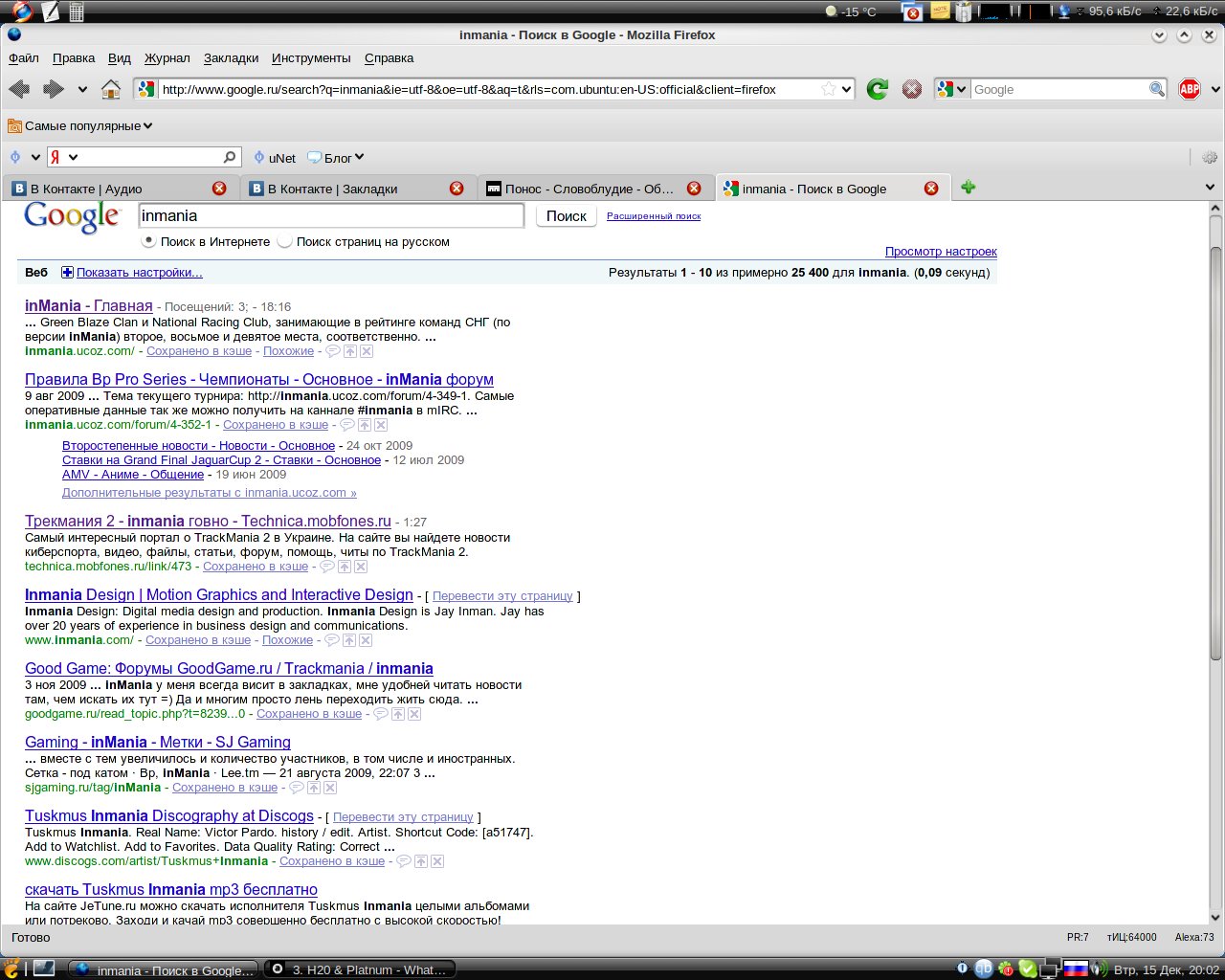This screenshot has width=1225, height=980.
Task: Open toolbar settings gear icon
Action: pyautogui.click(x=1209, y=158)
